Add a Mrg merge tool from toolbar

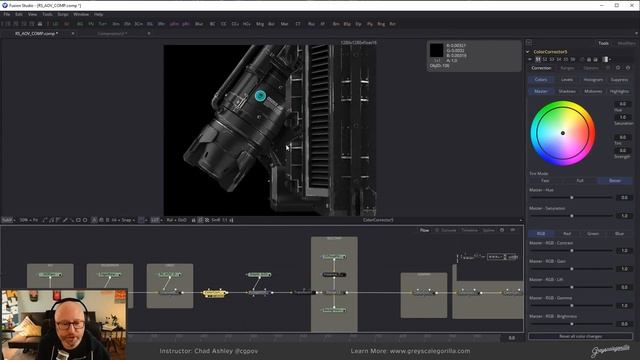tap(260, 24)
